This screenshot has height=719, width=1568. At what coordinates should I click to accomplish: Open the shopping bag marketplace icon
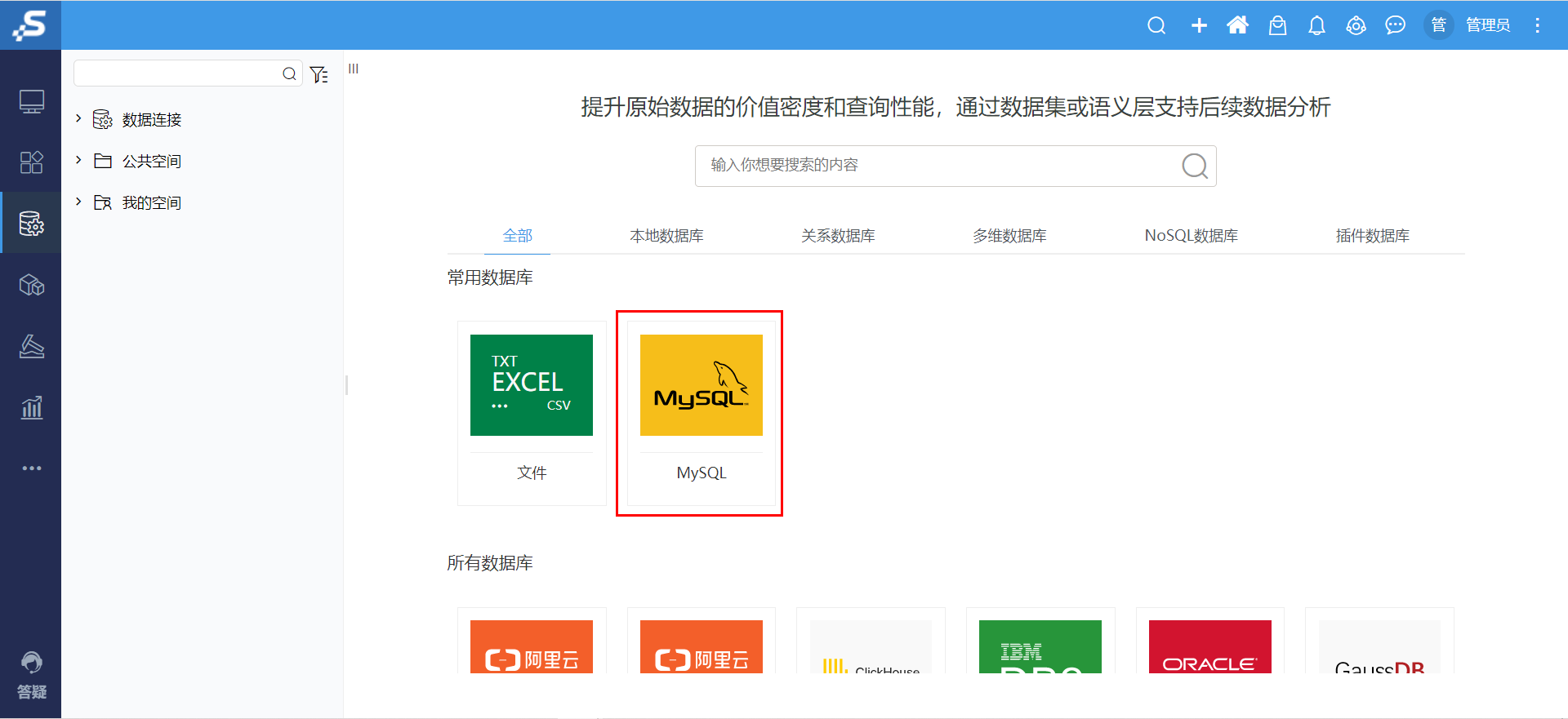(x=1277, y=25)
